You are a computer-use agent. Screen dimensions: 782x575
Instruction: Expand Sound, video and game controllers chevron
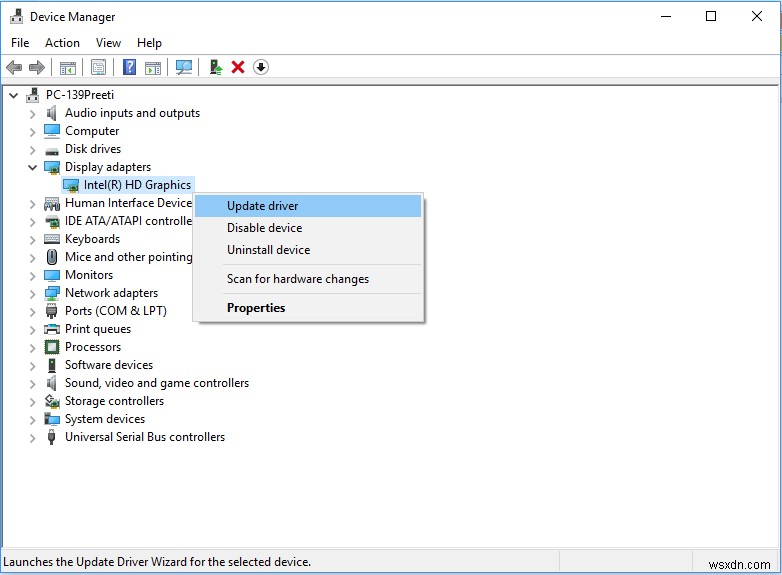pos(32,383)
